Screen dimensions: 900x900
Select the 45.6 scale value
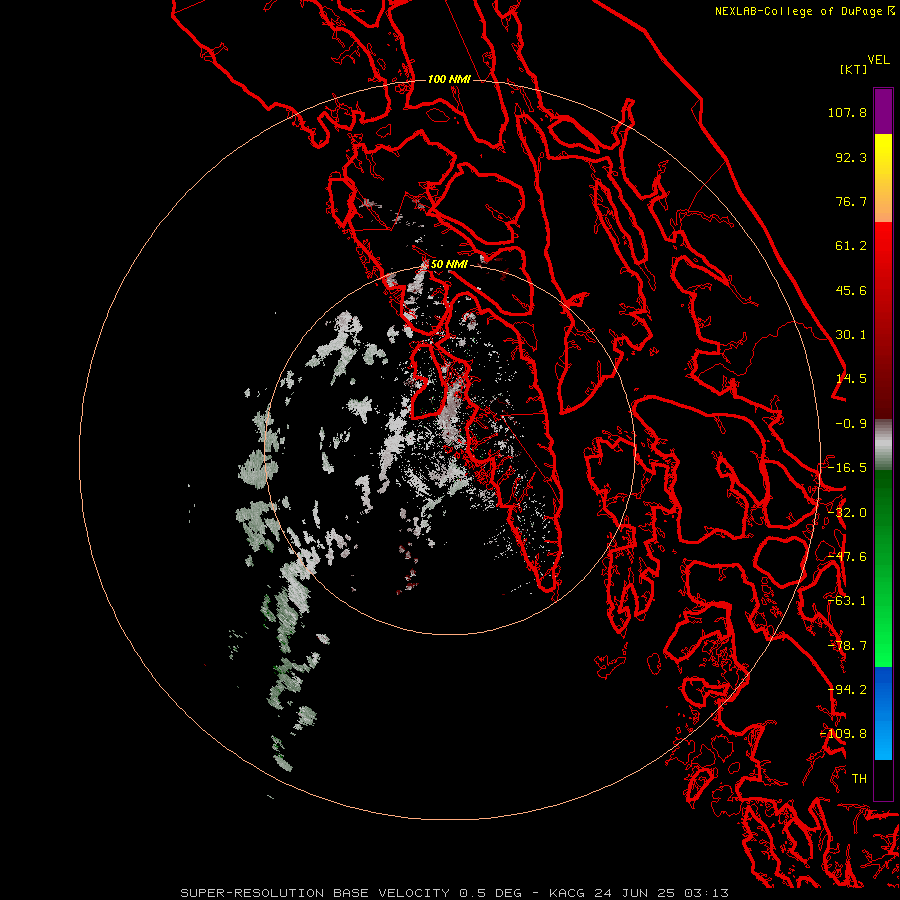coord(851,290)
